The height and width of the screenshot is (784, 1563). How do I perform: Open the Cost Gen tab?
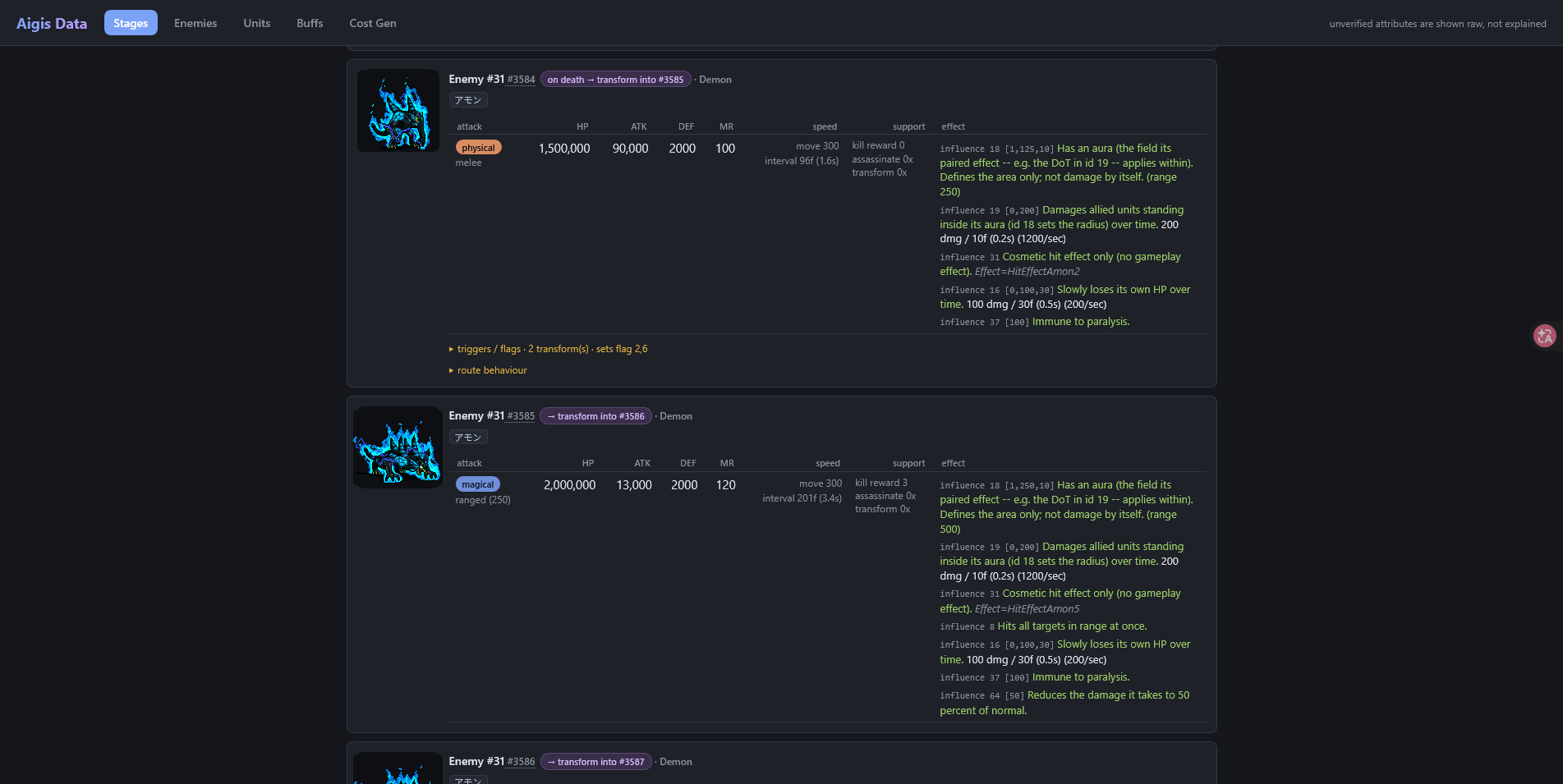373,23
